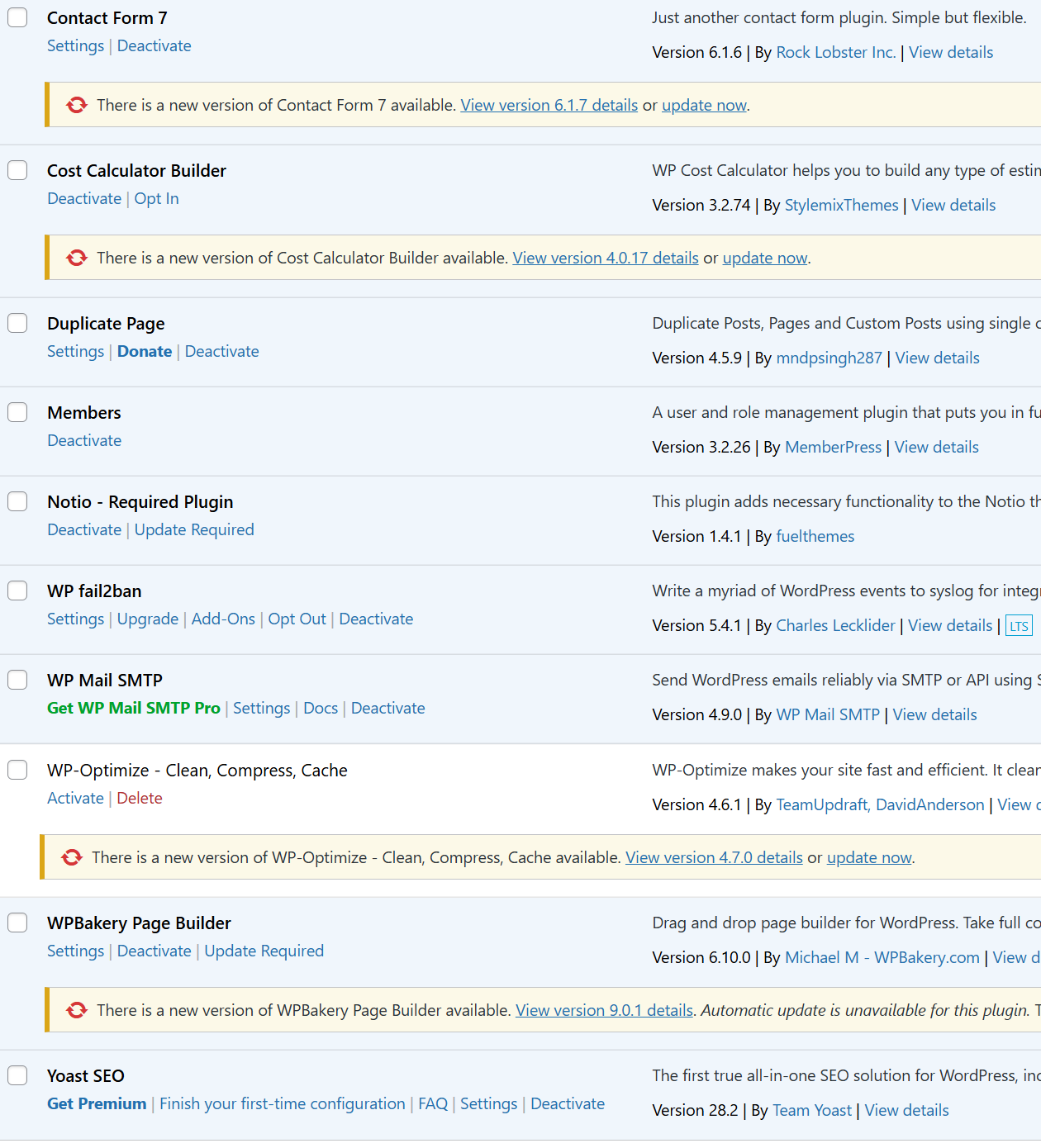Viewport: 1041px width, 1148px height.
Task: Open the MemberPress author link
Action: [833, 447]
